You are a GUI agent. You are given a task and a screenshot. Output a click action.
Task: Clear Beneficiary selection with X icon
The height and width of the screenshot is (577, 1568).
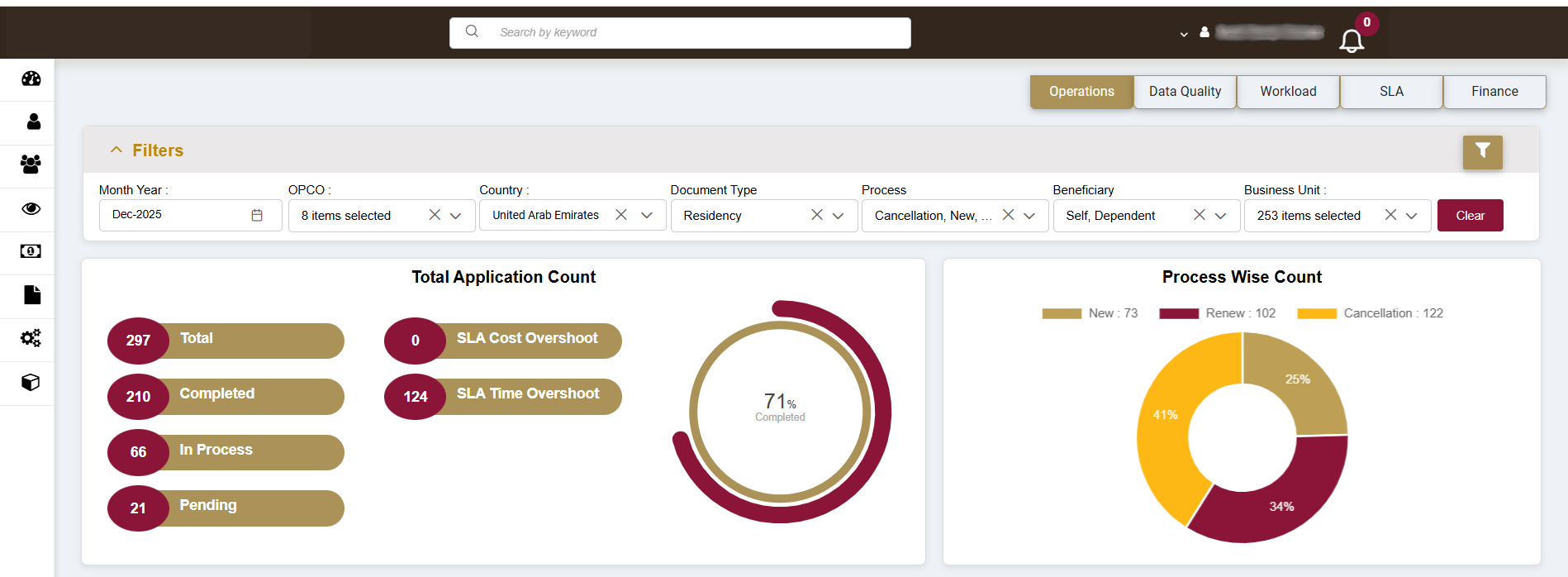click(1200, 215)
